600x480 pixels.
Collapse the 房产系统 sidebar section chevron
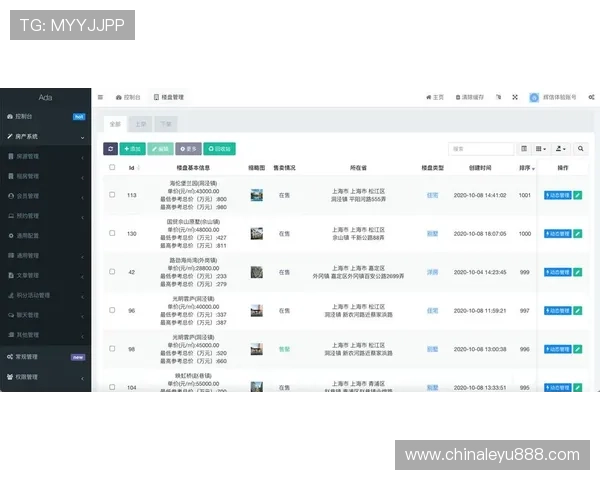[x=82, y=137]
